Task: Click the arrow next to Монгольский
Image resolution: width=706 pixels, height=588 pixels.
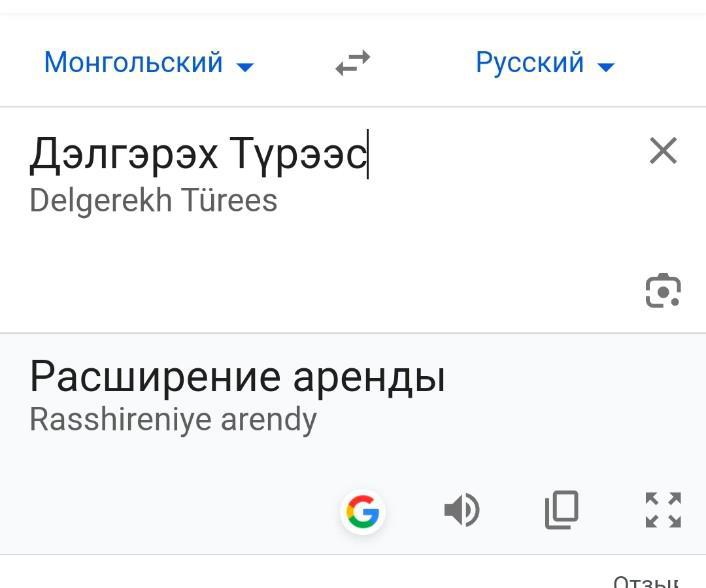Action: click(245, 67)
